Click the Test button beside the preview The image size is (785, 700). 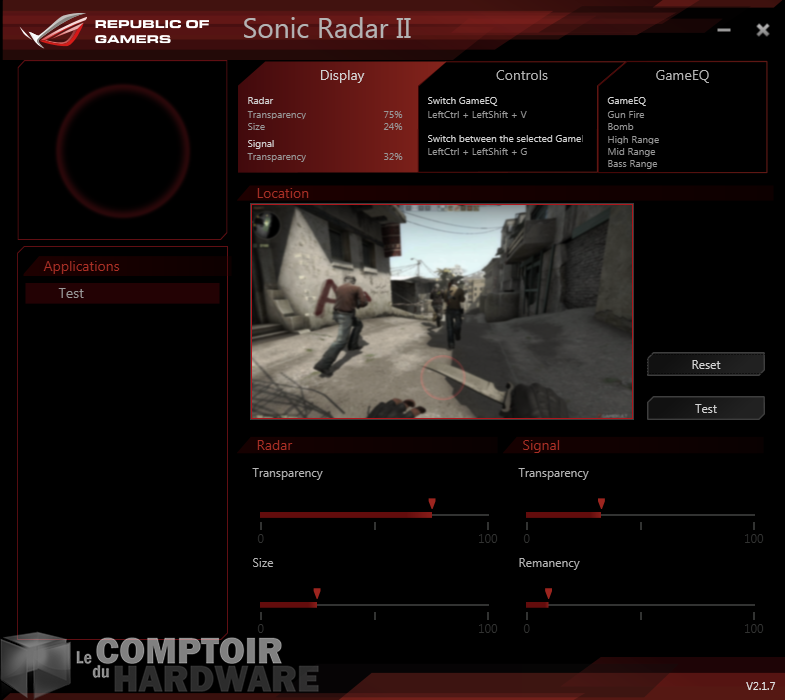(706, 409)
